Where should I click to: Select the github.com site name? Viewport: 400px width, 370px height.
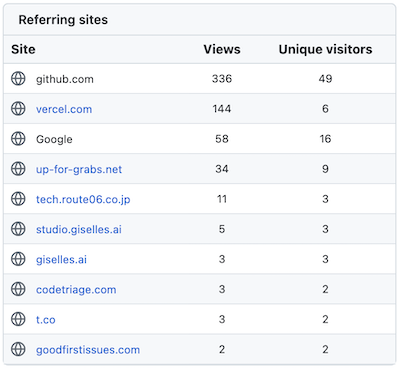point(65,79)
